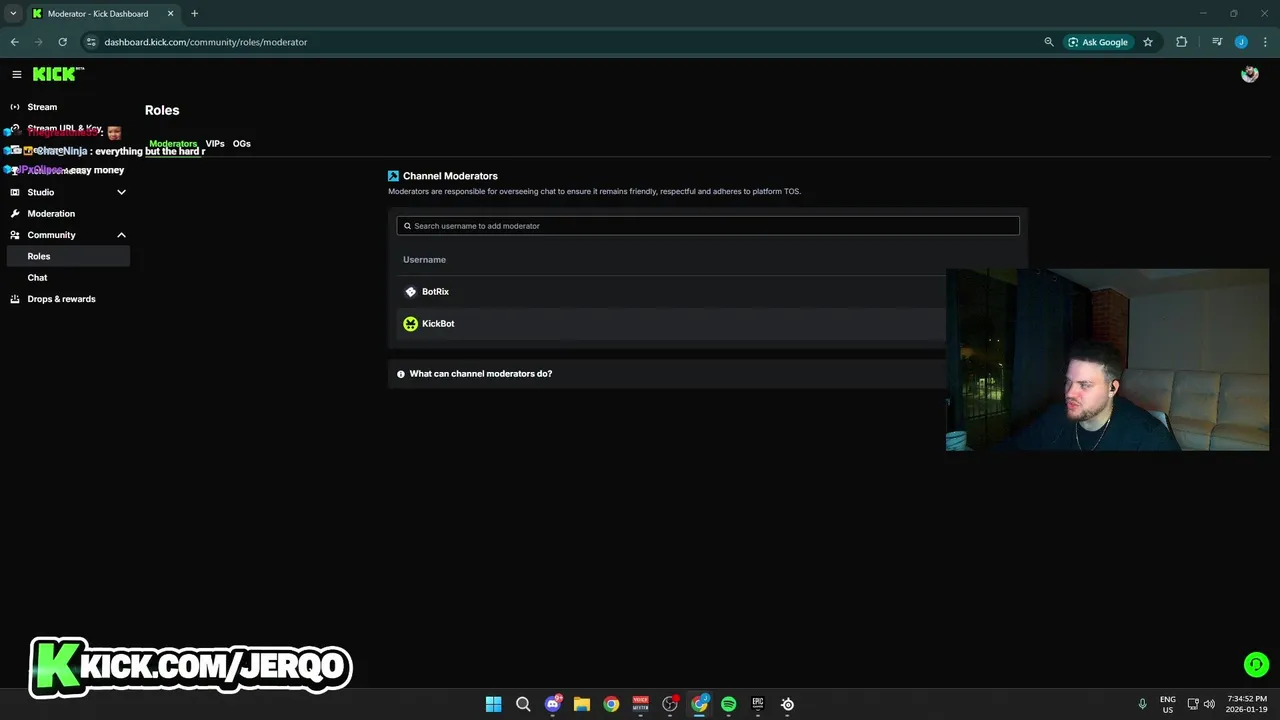
Task: Click the Drops & rewards icon
Action: pos(15,299)
